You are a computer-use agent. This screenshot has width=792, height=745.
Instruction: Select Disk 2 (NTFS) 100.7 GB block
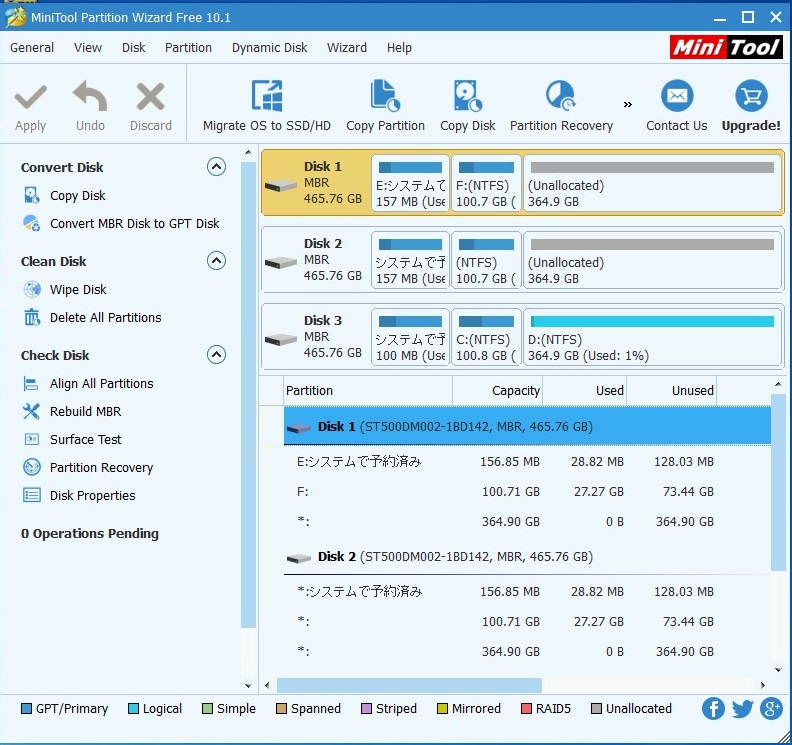[486, 260]
